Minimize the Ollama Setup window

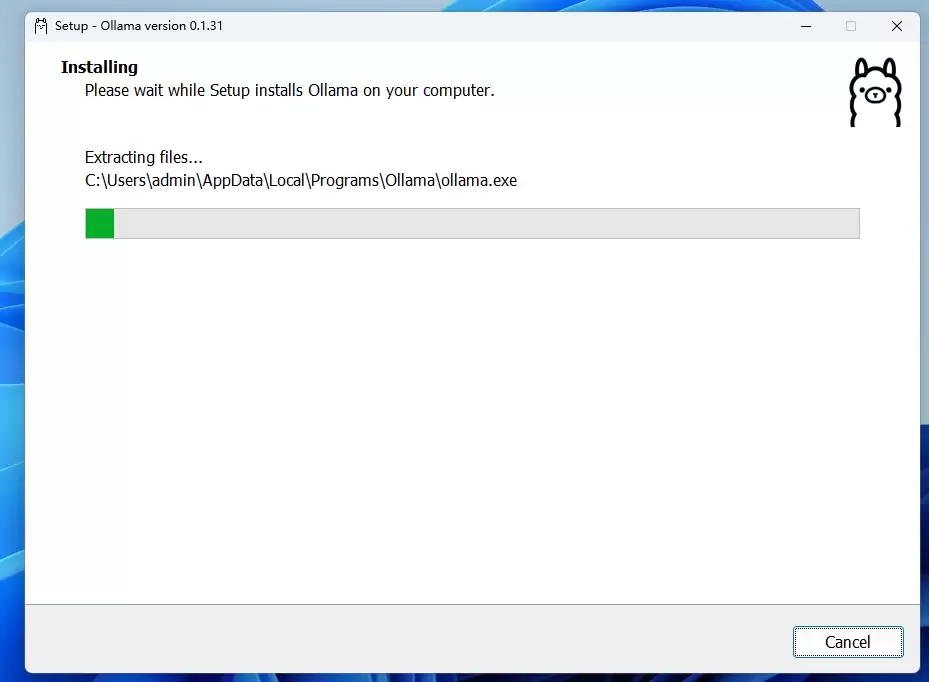tap(806, 26)
